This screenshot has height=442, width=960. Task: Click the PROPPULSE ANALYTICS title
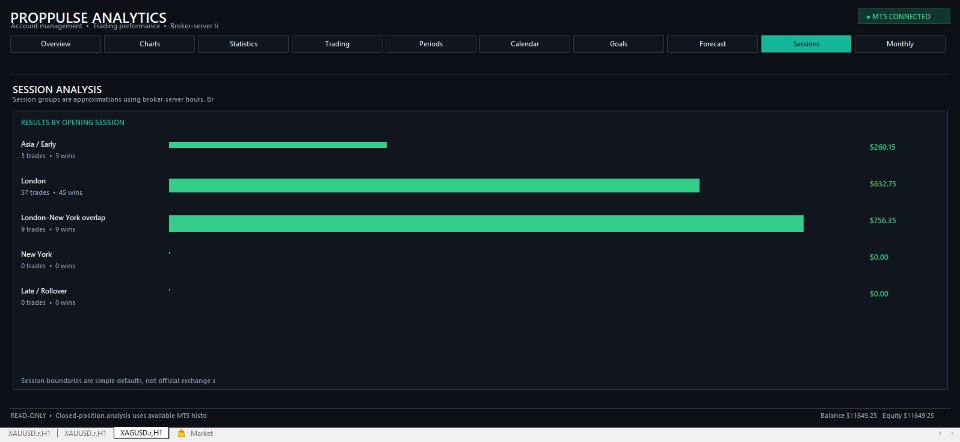click(x=88, y=18)
